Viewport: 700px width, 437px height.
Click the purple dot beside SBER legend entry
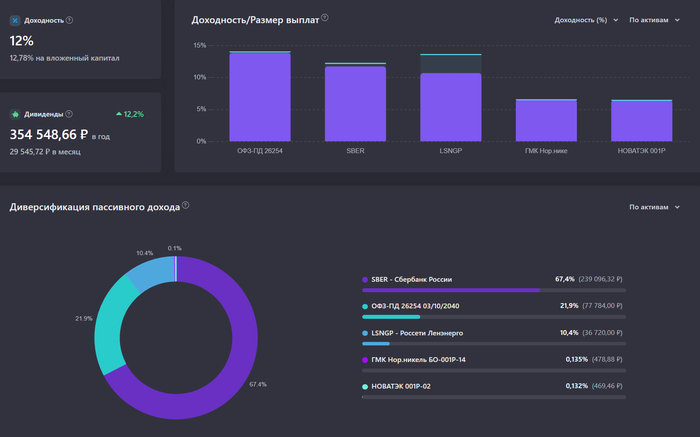[x=365, y=280]
